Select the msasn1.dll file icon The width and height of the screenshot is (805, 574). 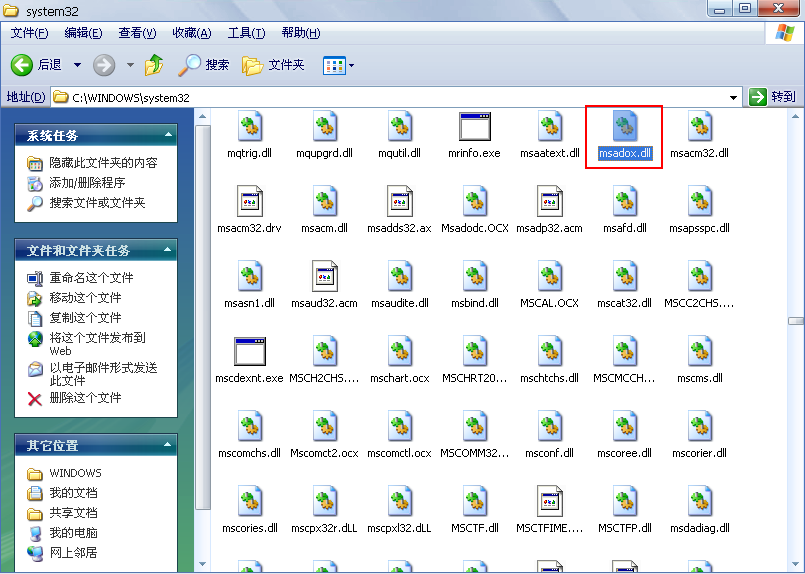pos(250,276)
